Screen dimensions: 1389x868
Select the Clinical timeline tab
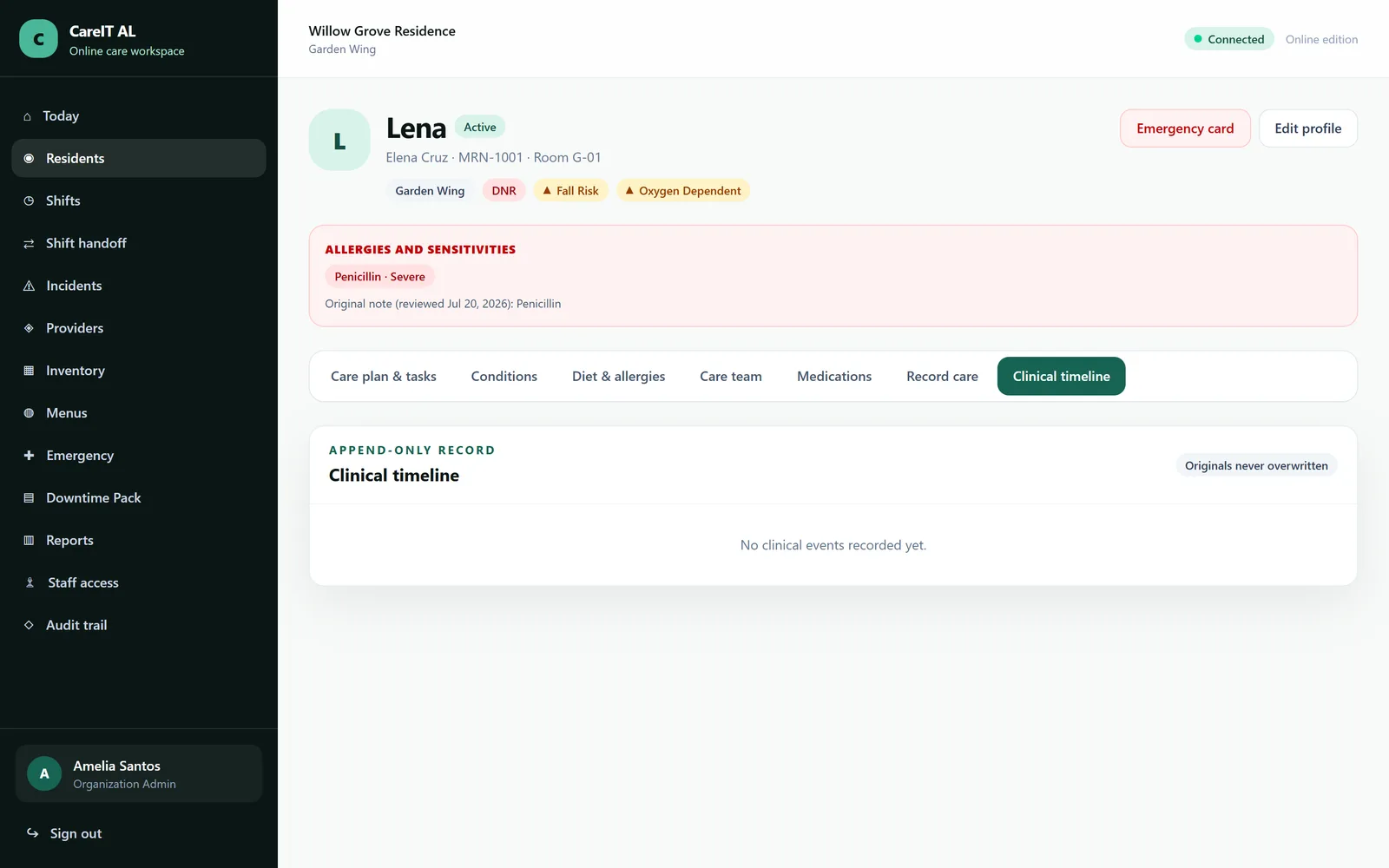pyautogui.click(x=1061, y=376)
